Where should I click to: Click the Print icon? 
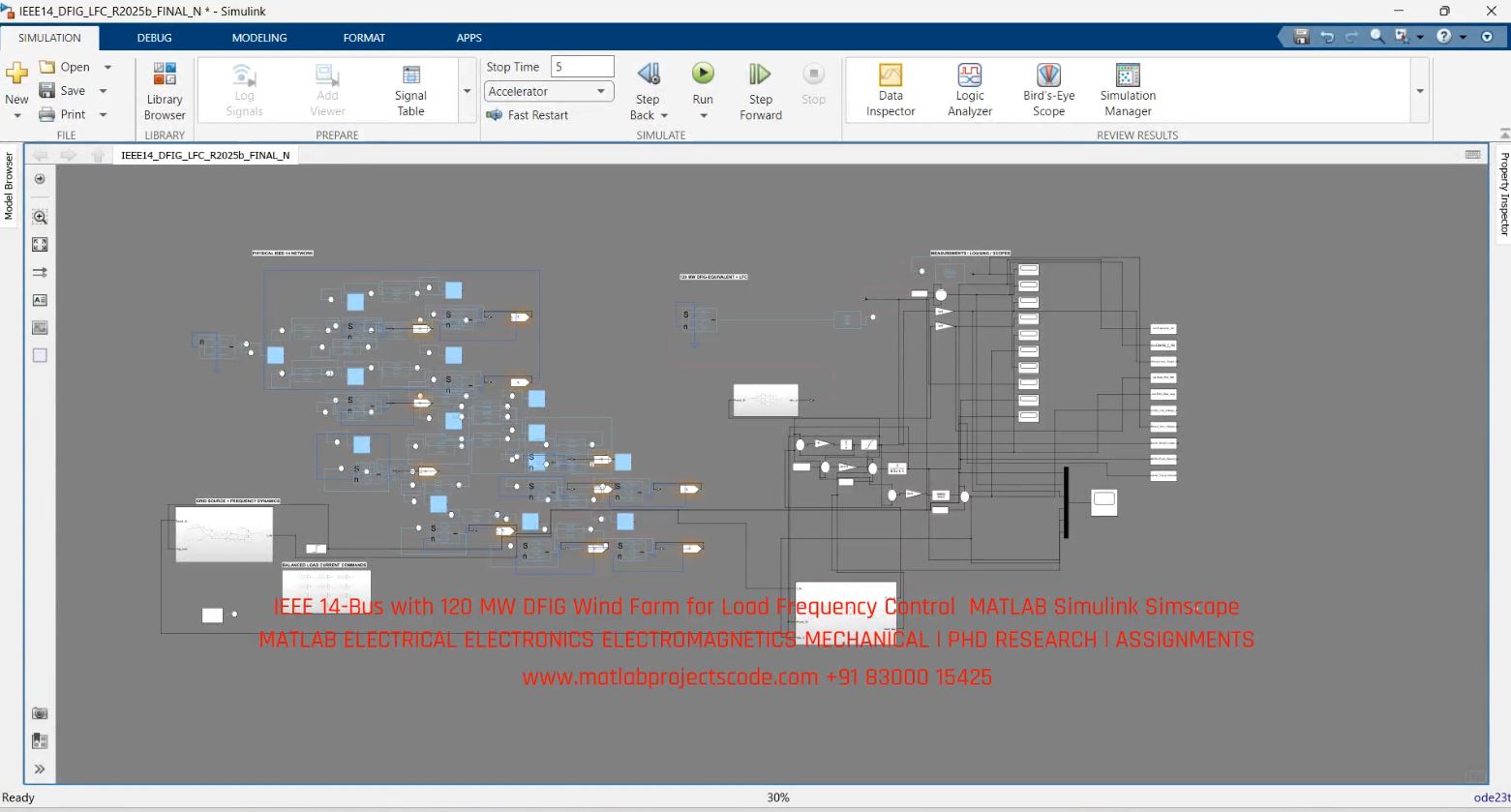[46, 114]
